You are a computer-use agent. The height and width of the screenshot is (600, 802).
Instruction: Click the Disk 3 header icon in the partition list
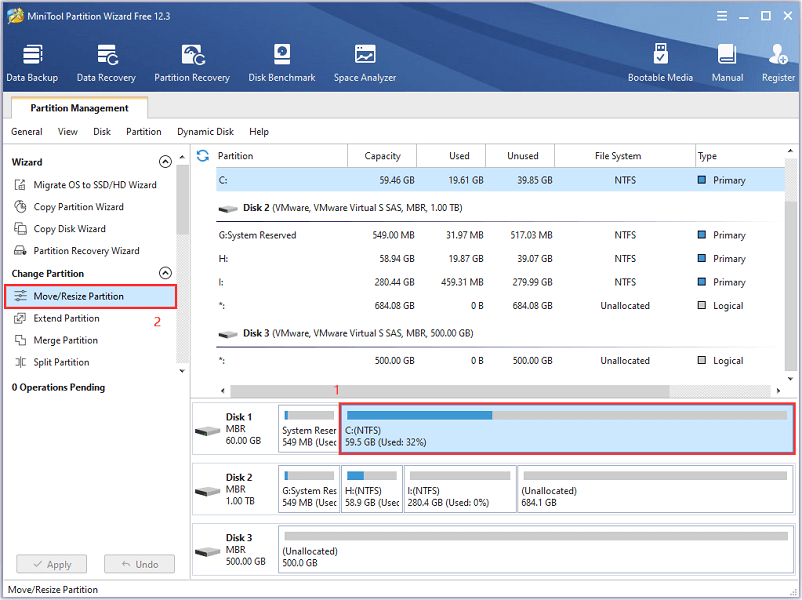pyautogui.click(x=228, y=334)
